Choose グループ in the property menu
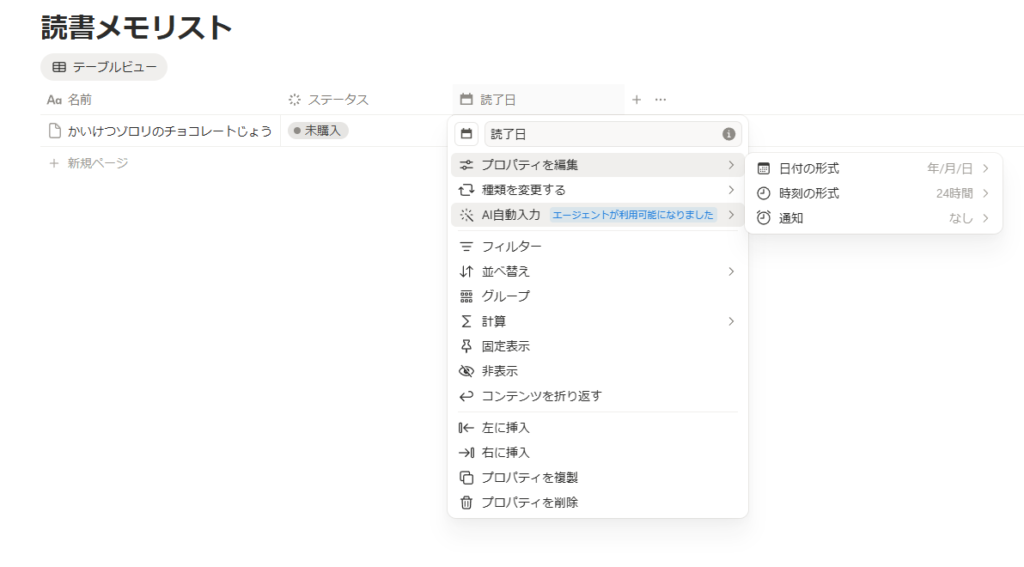 click(x=505, y=296)
